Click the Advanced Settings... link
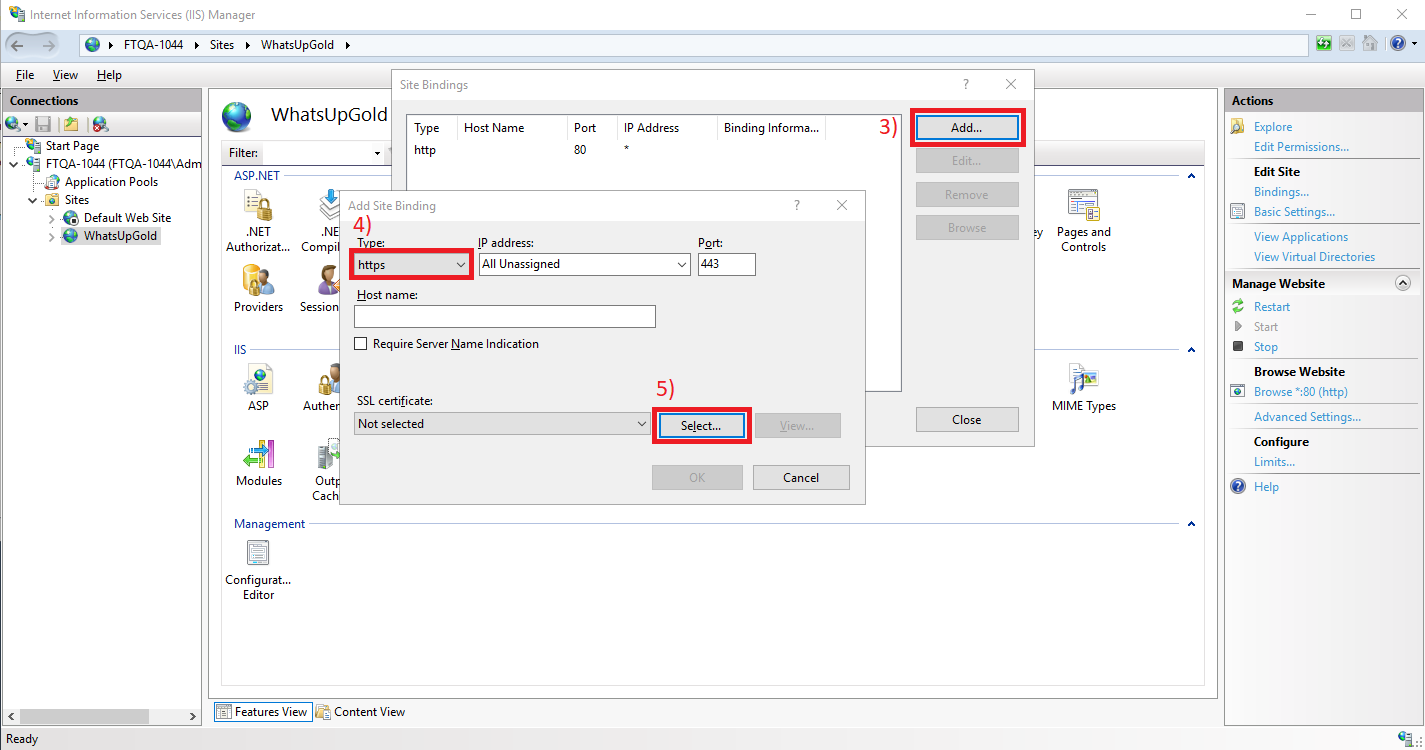The height and width of the screenshot is (750, 1425). tap(1307, 417)
